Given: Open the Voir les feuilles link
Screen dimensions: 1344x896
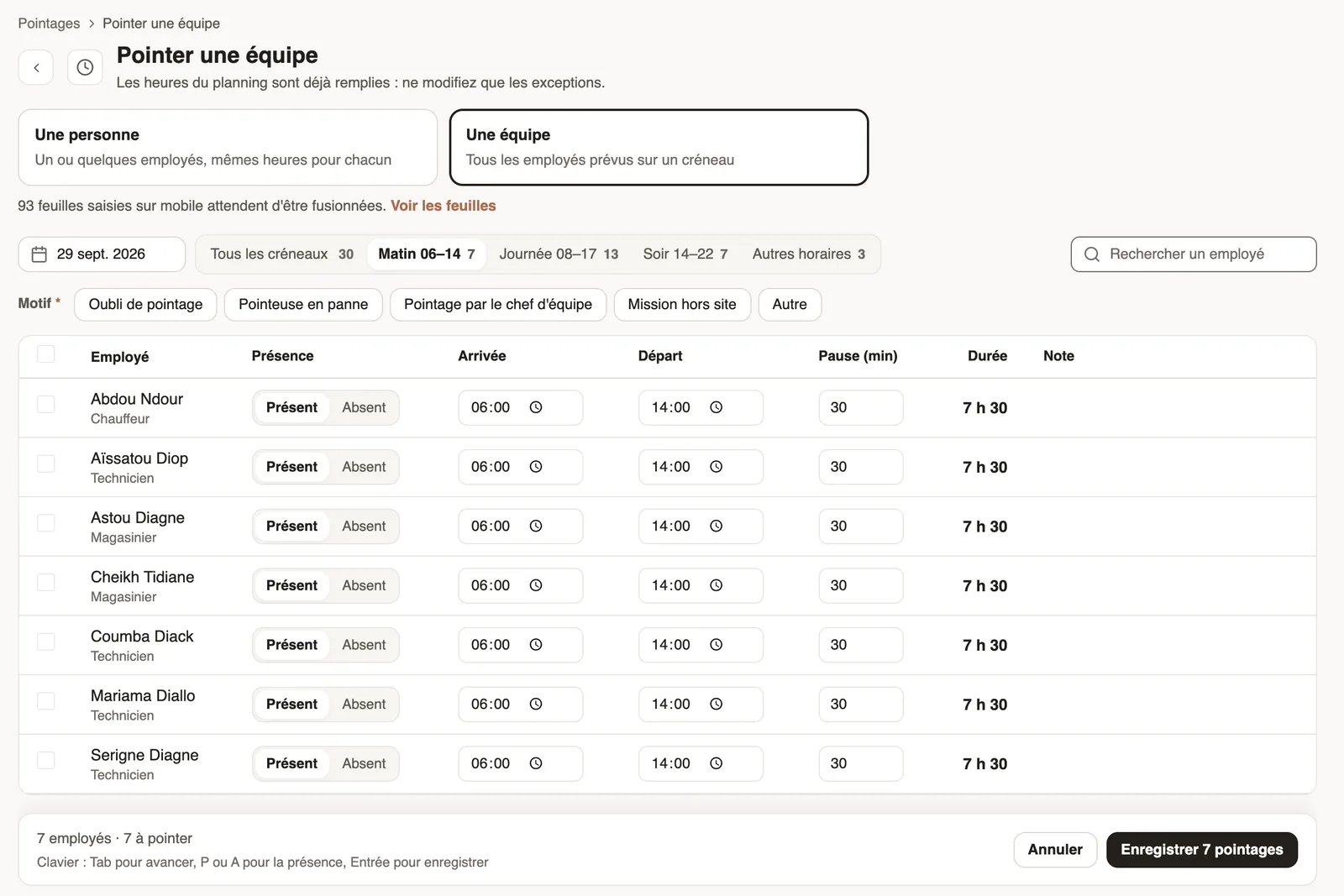Looking at the screenshot, I should click(444, 206).
